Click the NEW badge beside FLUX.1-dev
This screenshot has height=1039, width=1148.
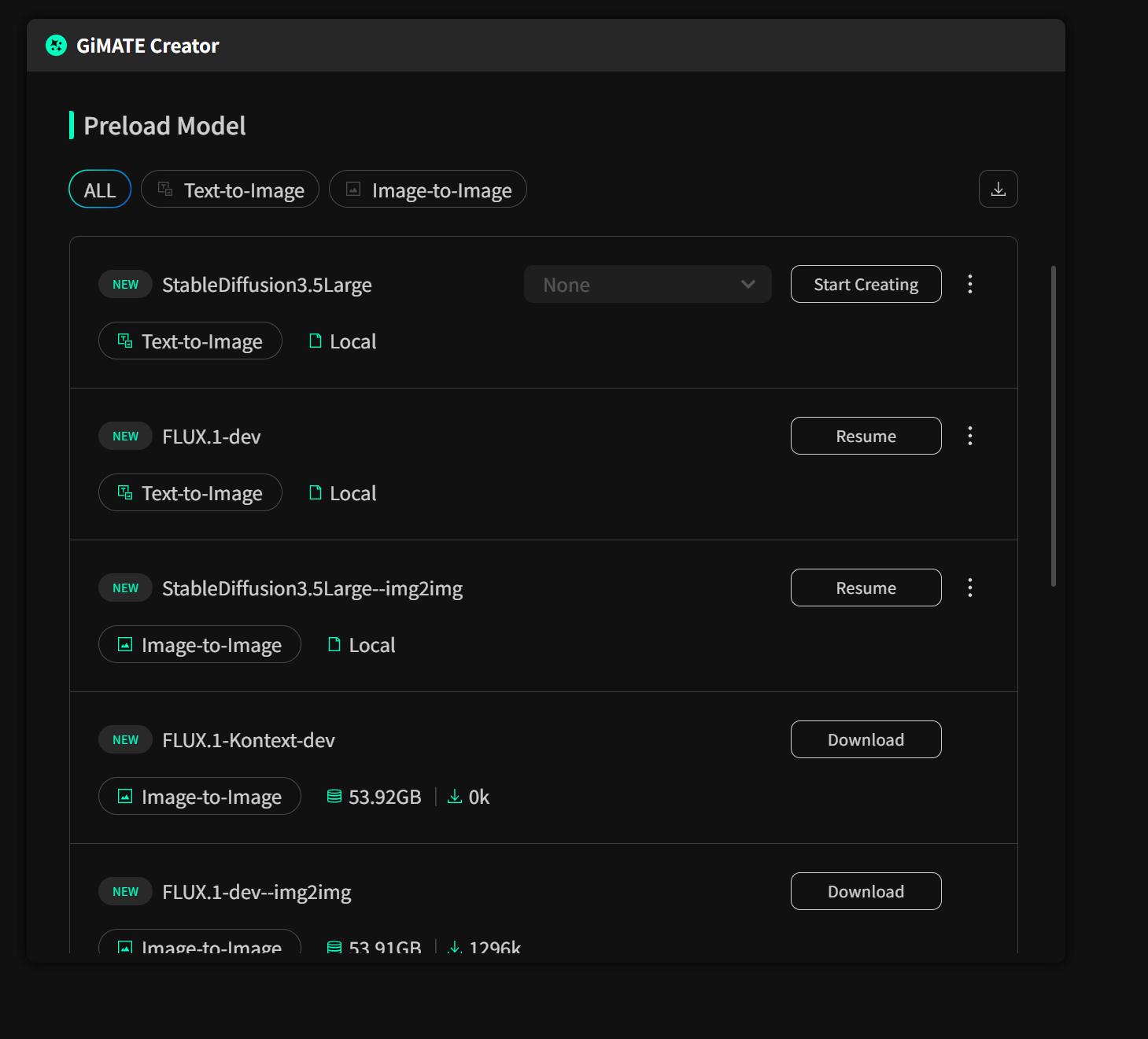click(125, 436)
